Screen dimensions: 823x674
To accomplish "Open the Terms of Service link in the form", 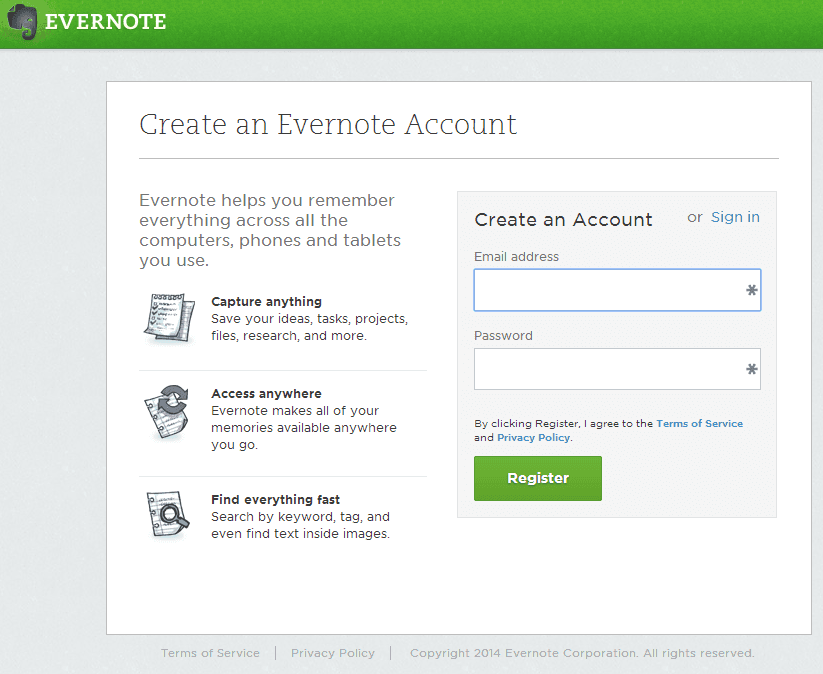I will 700,424.
